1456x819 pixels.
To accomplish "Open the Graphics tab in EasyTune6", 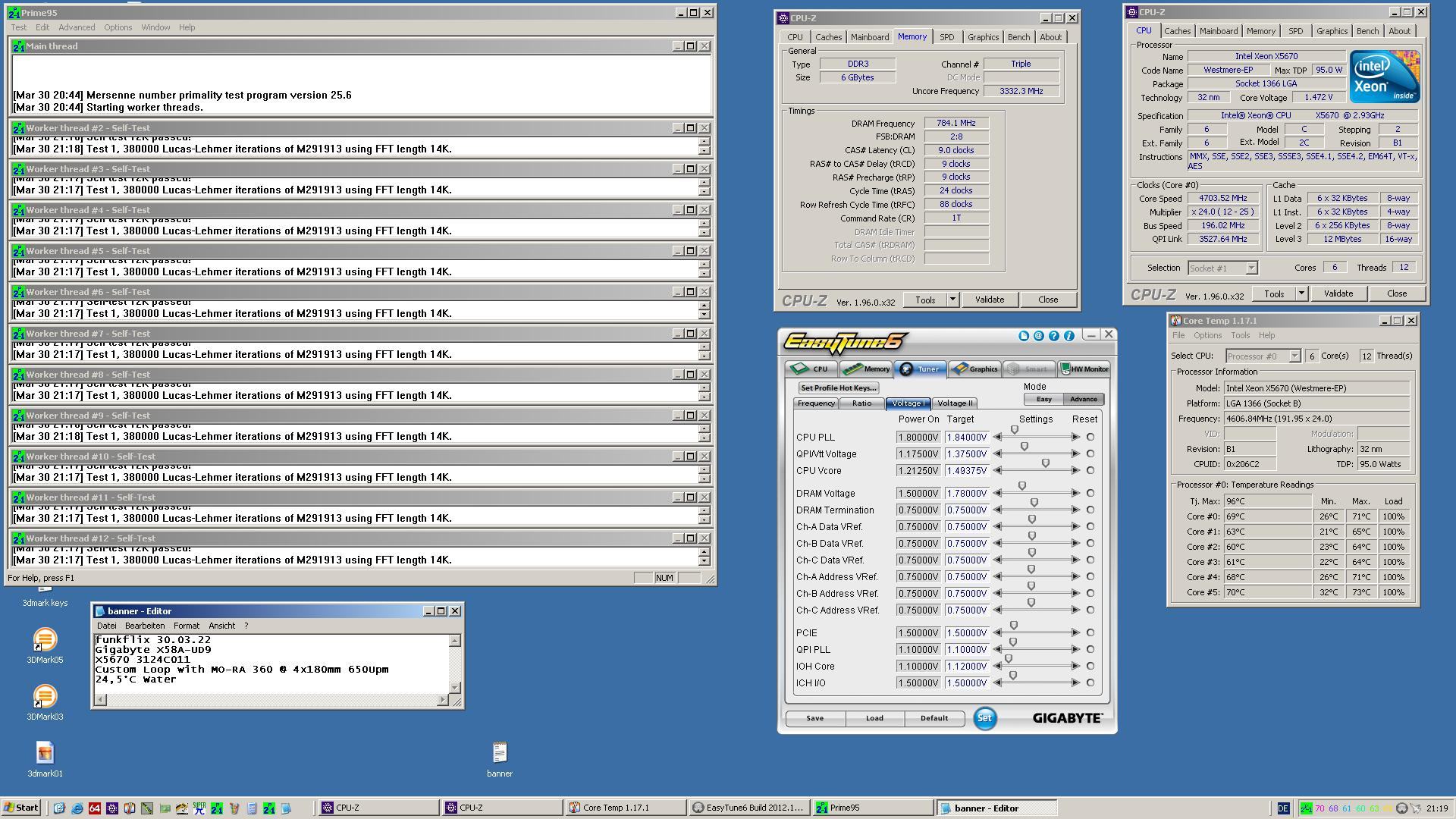I will pyautogui.click(x=975, y=369).
